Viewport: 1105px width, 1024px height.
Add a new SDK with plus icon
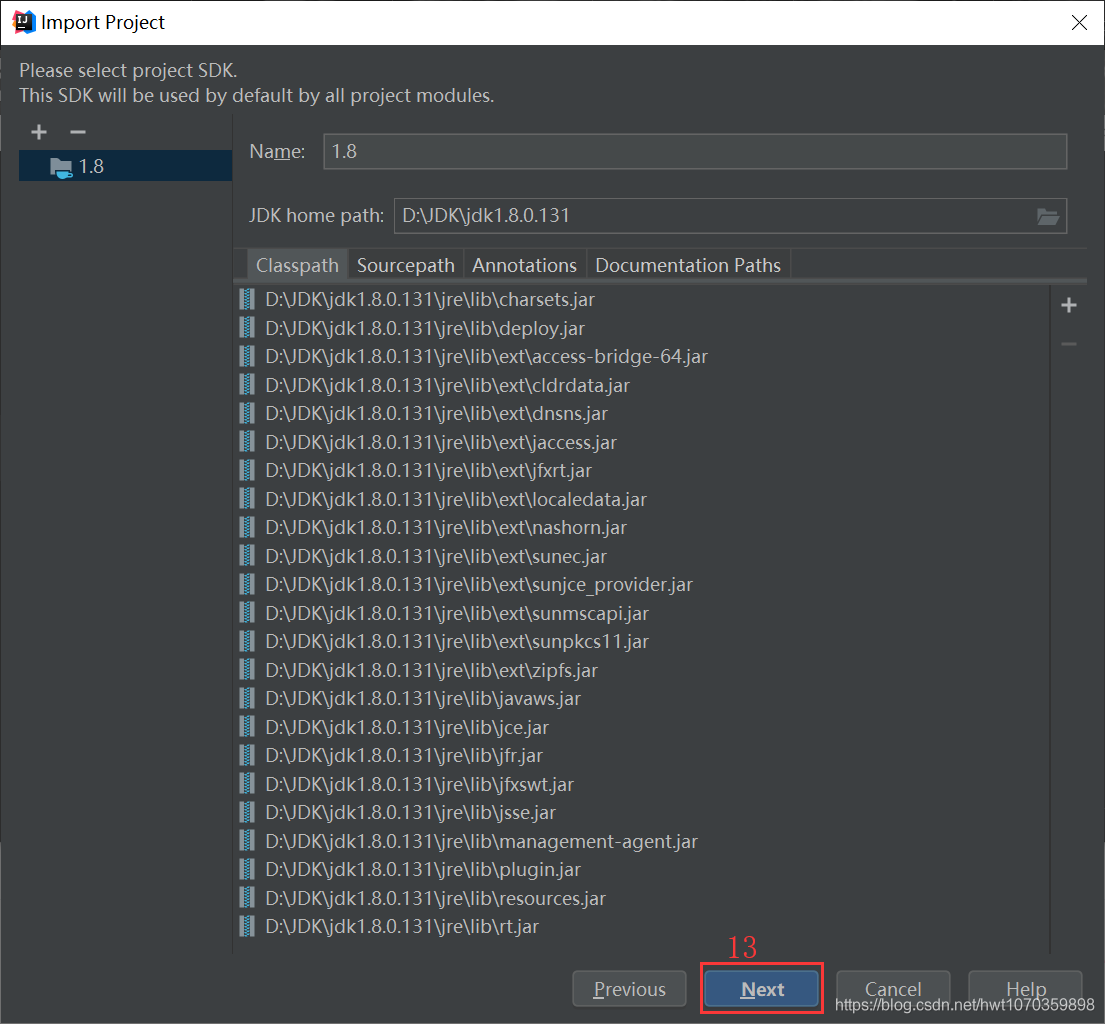pos(39,132)
